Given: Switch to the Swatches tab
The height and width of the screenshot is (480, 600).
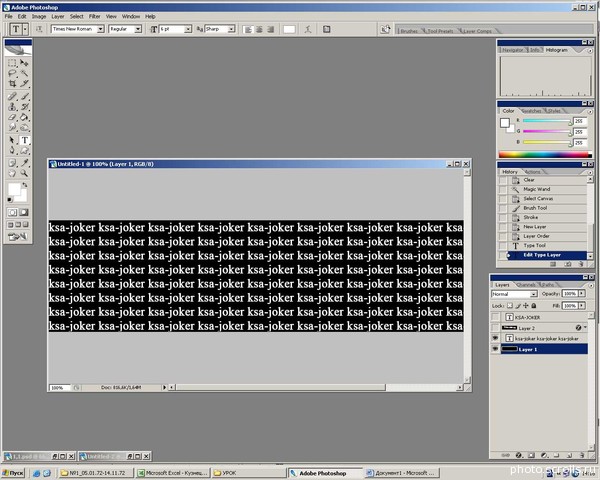Looking at the screenshot, I should [x=531, y=111].
